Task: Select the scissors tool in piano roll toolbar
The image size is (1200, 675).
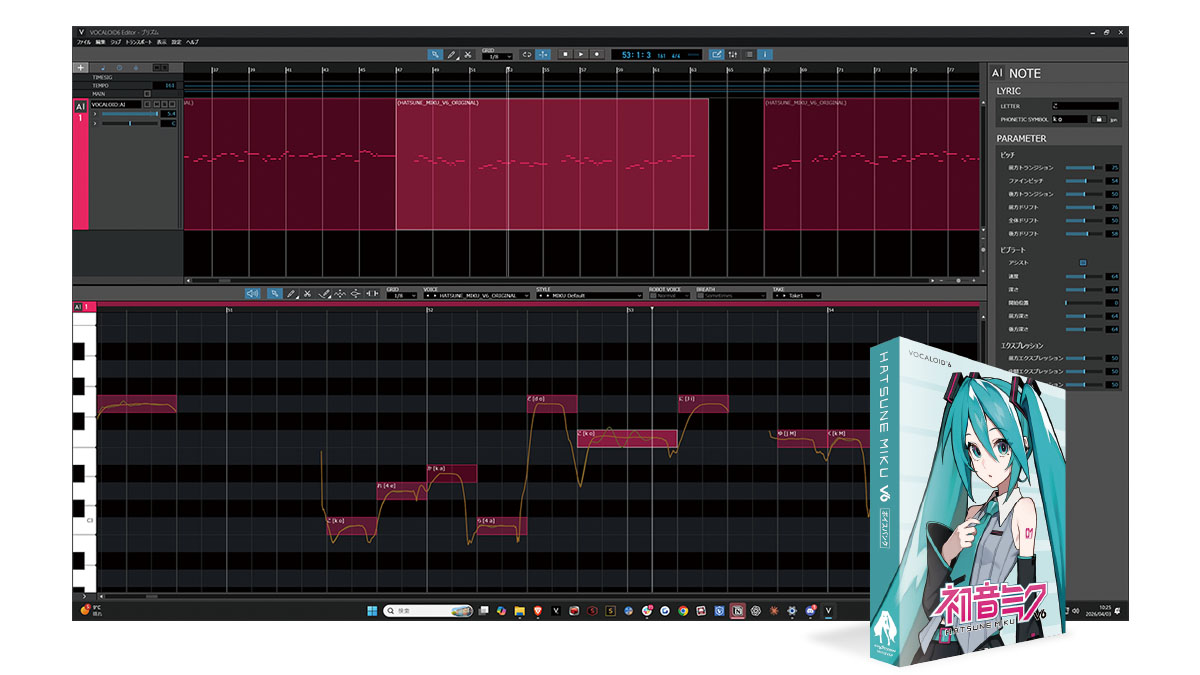Action: (307, 294)
